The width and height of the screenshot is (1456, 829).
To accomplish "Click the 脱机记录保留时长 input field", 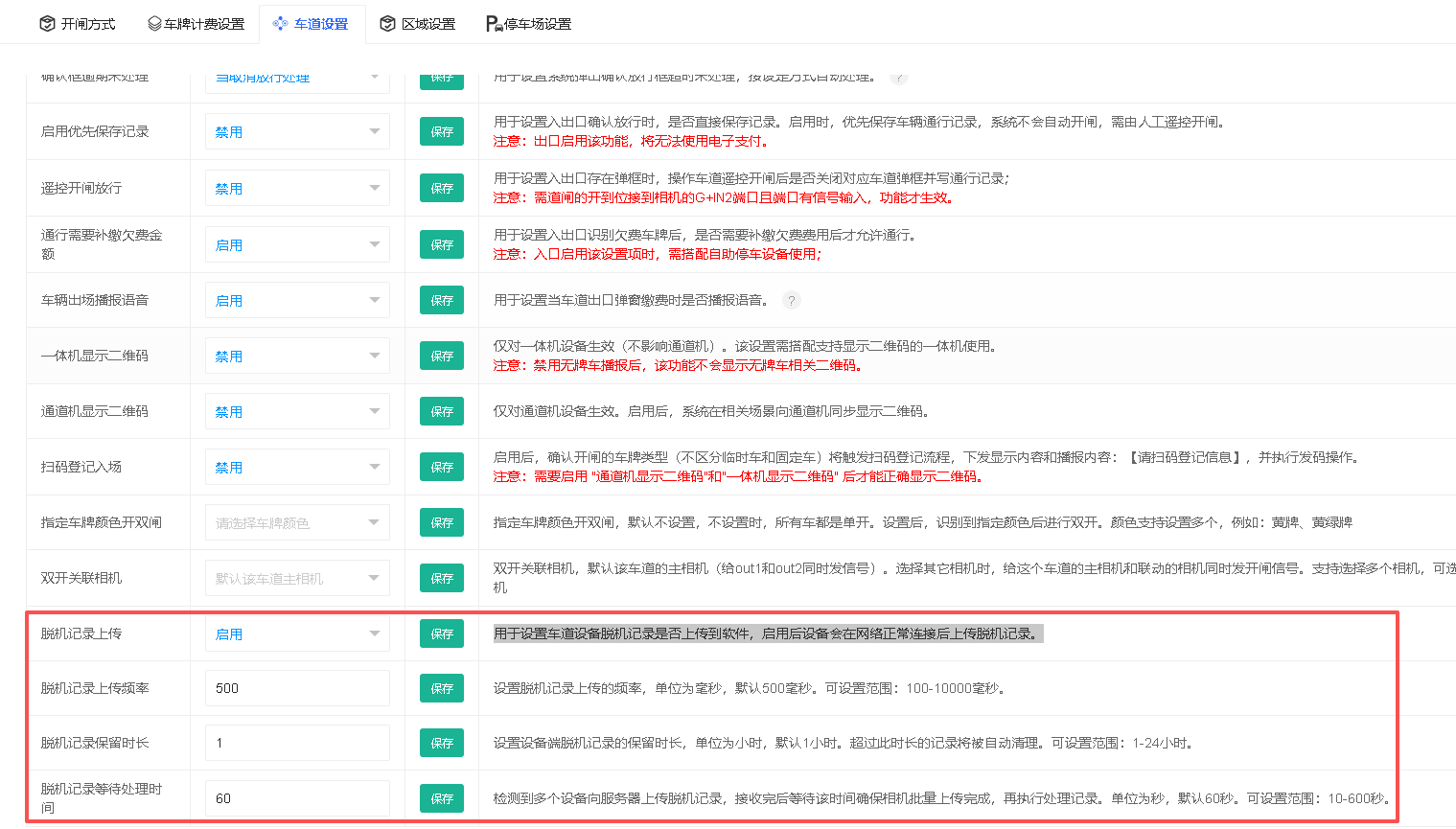I will 297,743.
